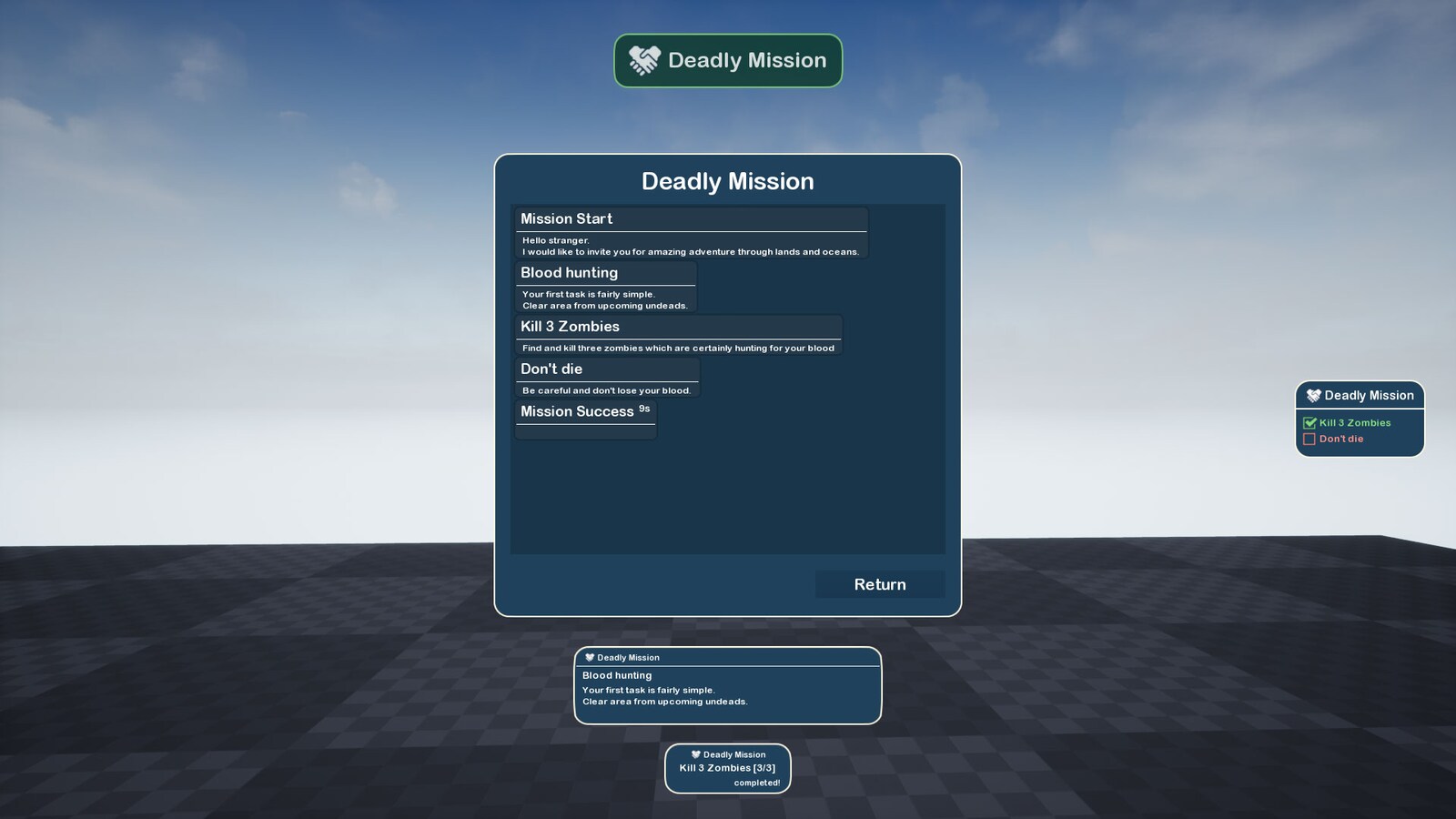Click the "Hello stranger" description text

click(x=555, y=241)
